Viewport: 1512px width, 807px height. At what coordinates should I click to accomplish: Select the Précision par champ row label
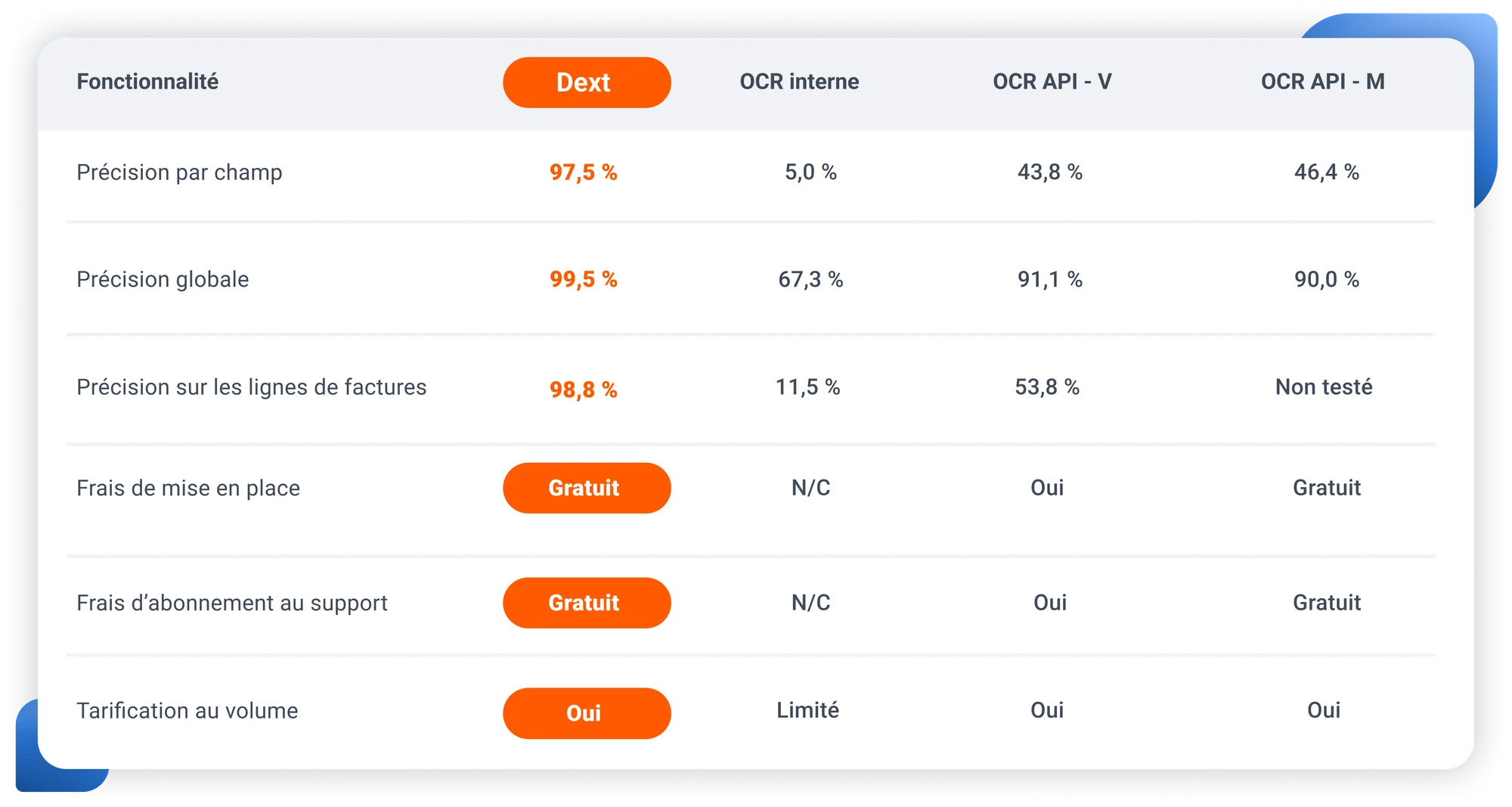click(x=179, y=172)
